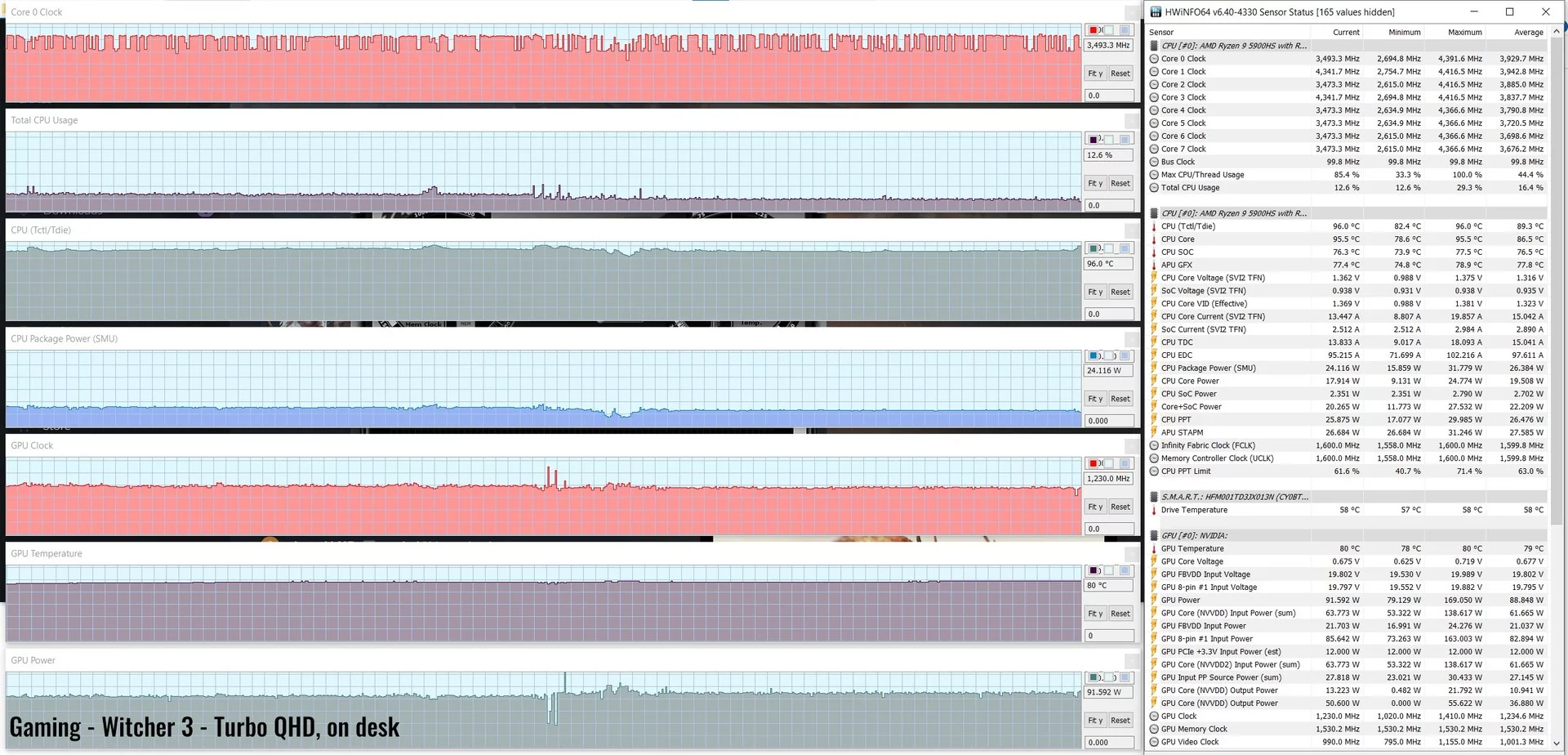This screenshot has width=1568, height=755.
Task: Click Fit y on the GPU Temperature graph
Action: (x=1095, y=614)
